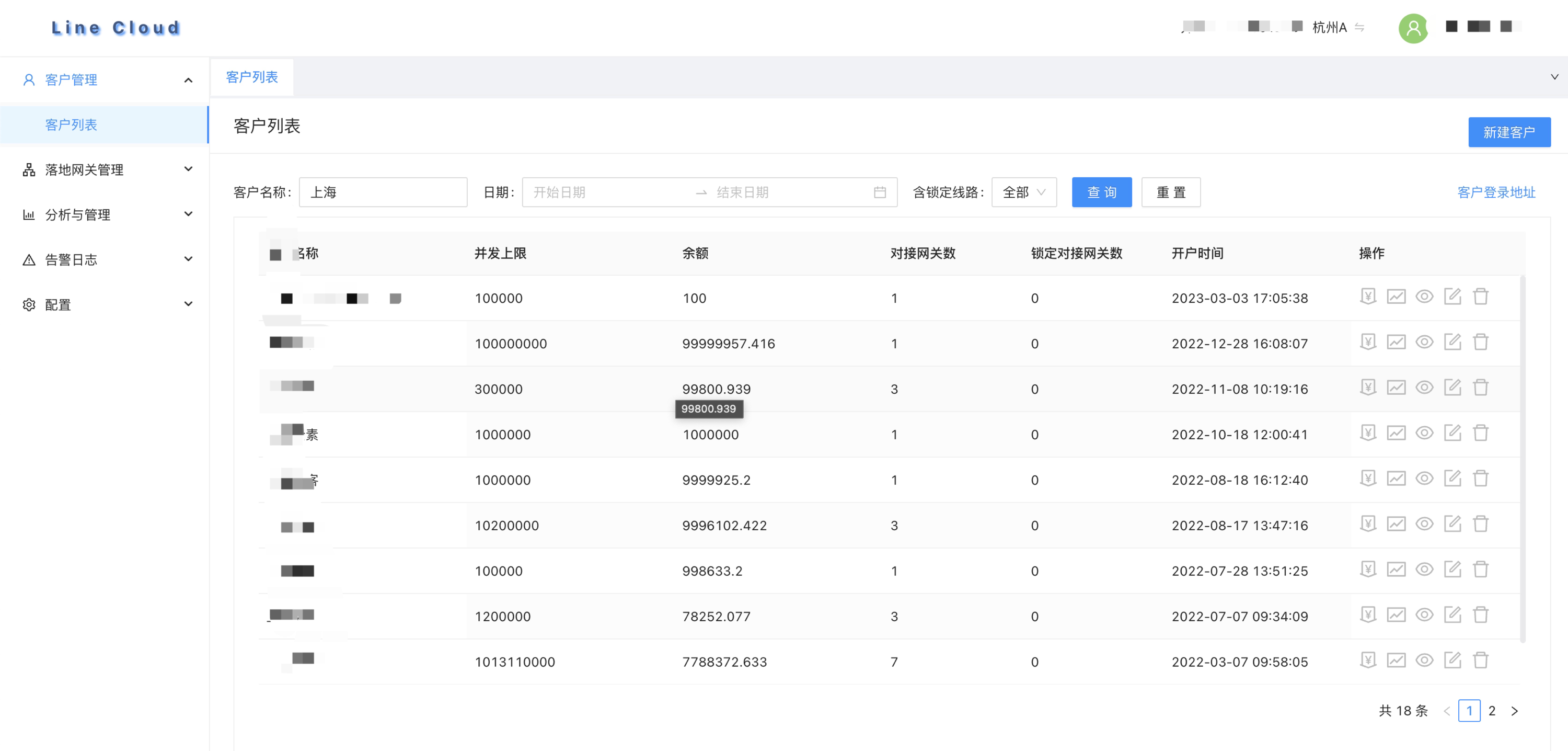Edit customer in 2022-11-08 row

[x=1452, y=388]
